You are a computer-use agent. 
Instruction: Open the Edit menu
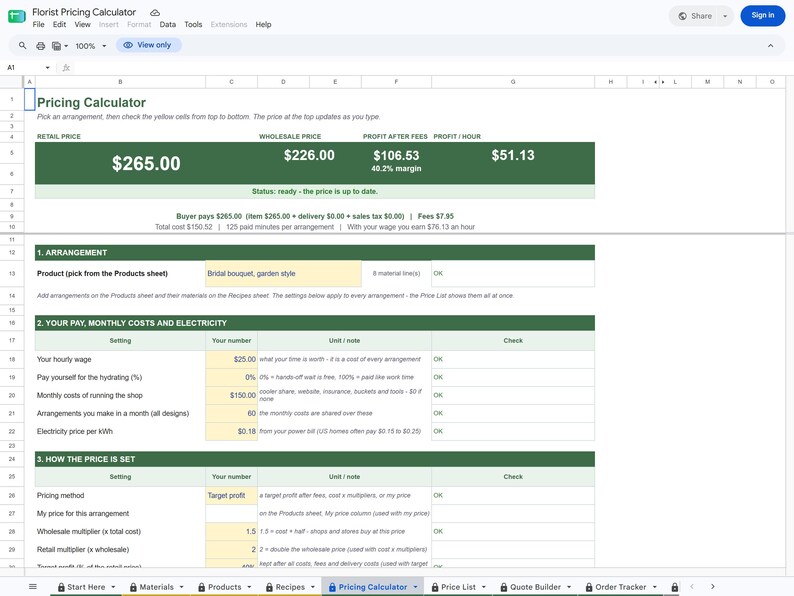coord(59,24)
